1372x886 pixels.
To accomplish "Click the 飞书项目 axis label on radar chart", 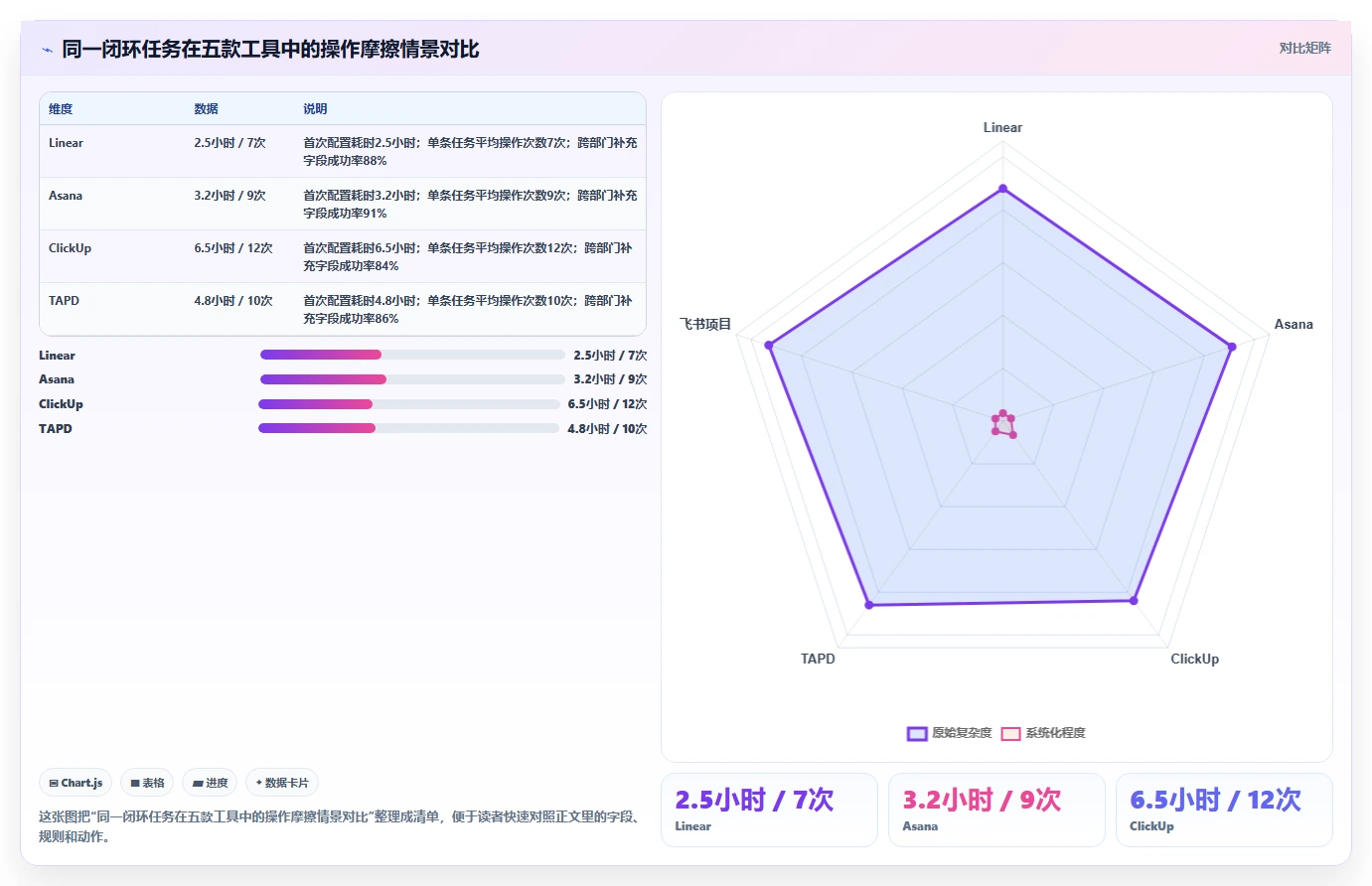I will [x=705, y=324].
